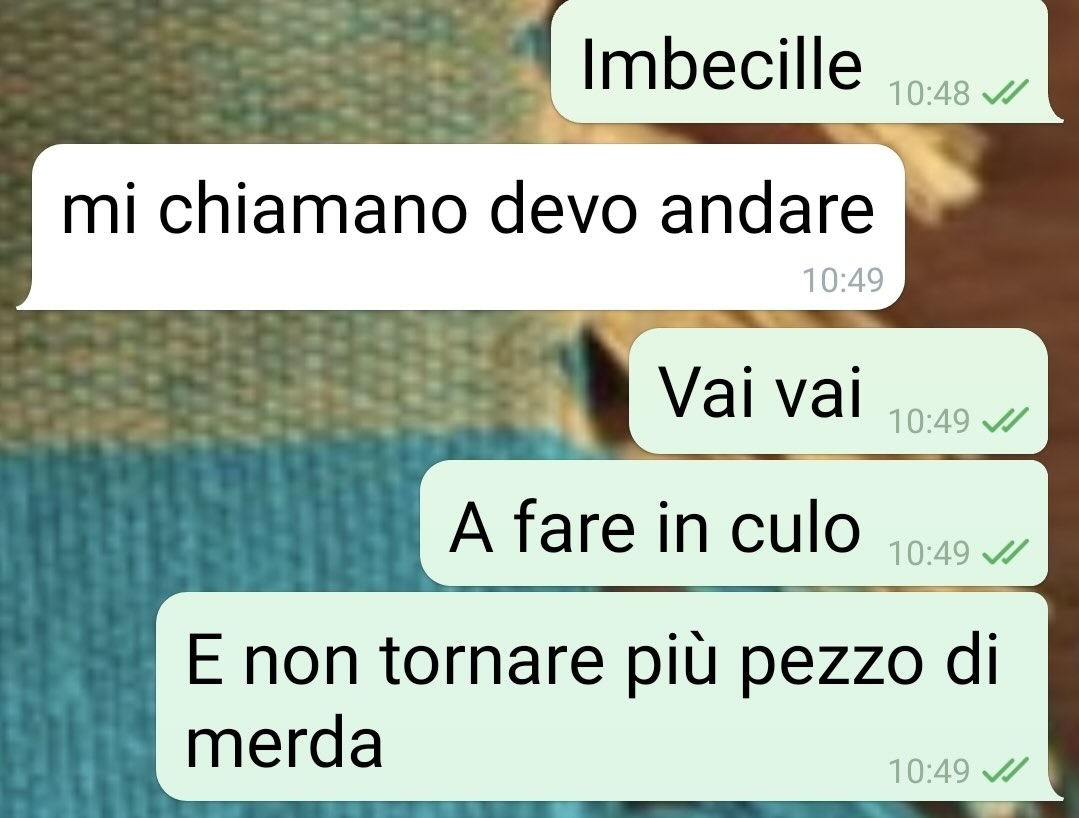
Task: Click the 10:49 timestamp next to 'Vai vai'
Action: (x=929, y=421)
